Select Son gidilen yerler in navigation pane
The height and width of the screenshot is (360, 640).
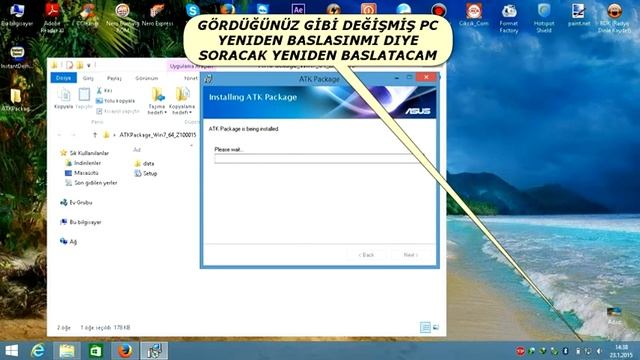91,182
